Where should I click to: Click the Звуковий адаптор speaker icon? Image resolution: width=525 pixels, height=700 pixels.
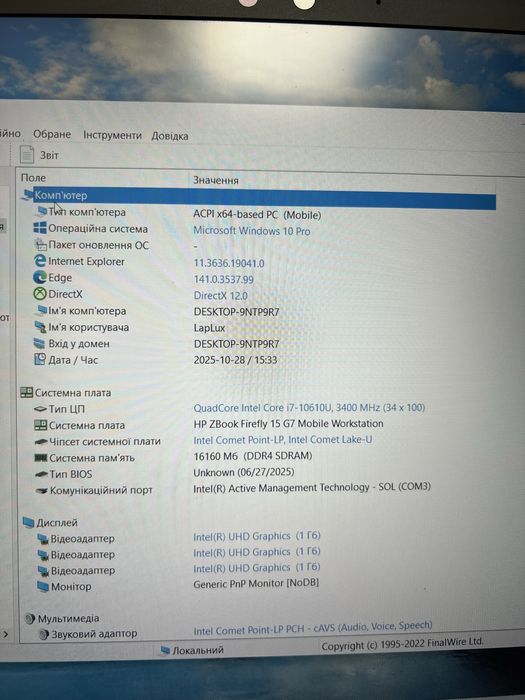[44, 634]
